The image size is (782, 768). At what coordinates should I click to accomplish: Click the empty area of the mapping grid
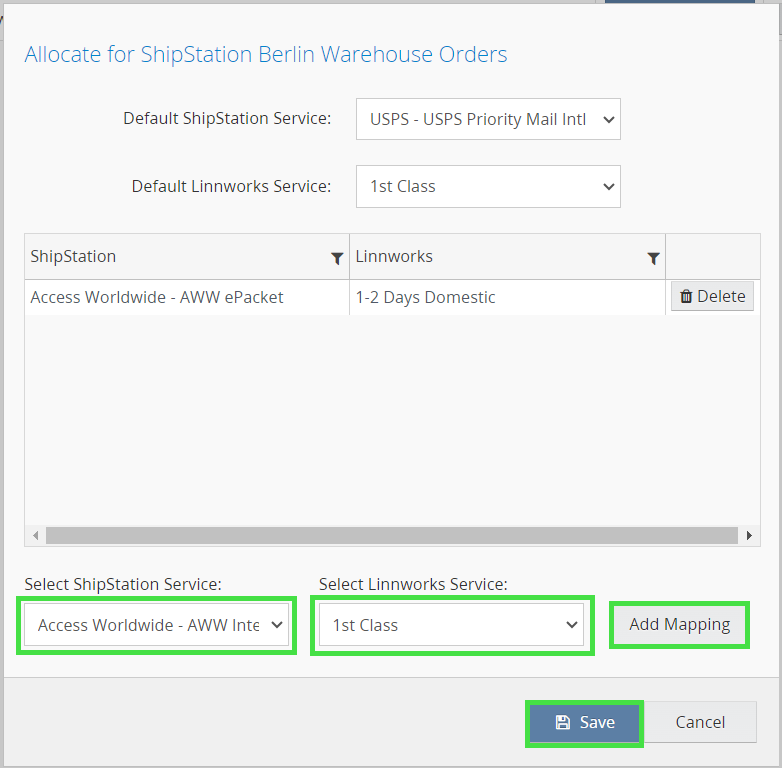pyautogui.click(x=392, y=420)
